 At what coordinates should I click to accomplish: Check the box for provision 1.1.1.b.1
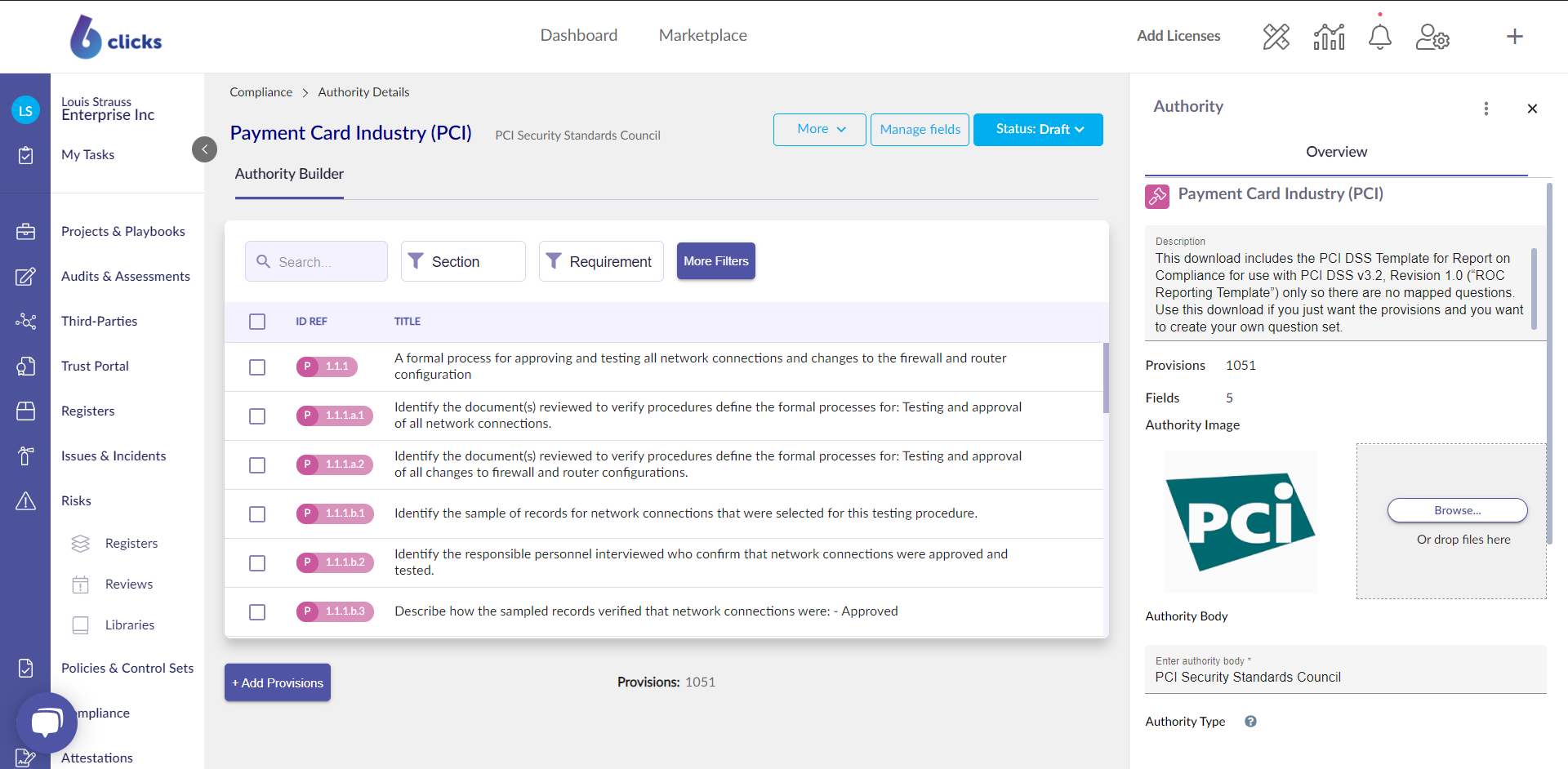[257, 514]
